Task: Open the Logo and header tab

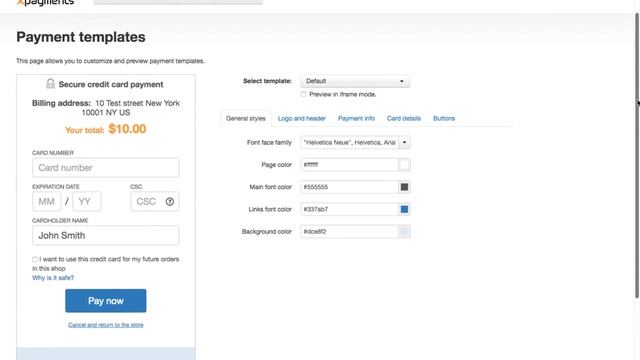Action: tap(302, 118)
